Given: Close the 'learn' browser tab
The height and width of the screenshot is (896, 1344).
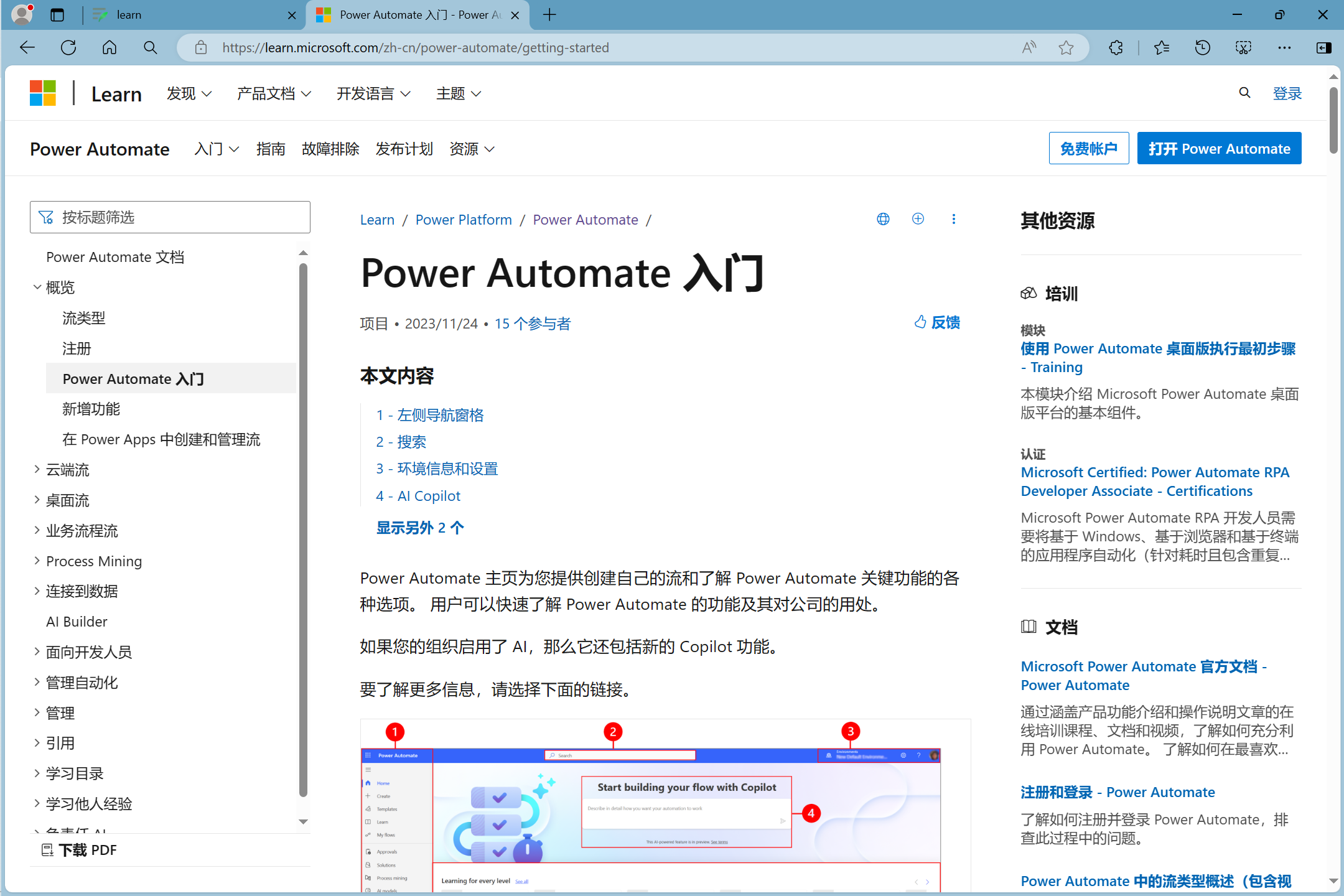Looking at the screenshot, I should (x=292, y=15).
